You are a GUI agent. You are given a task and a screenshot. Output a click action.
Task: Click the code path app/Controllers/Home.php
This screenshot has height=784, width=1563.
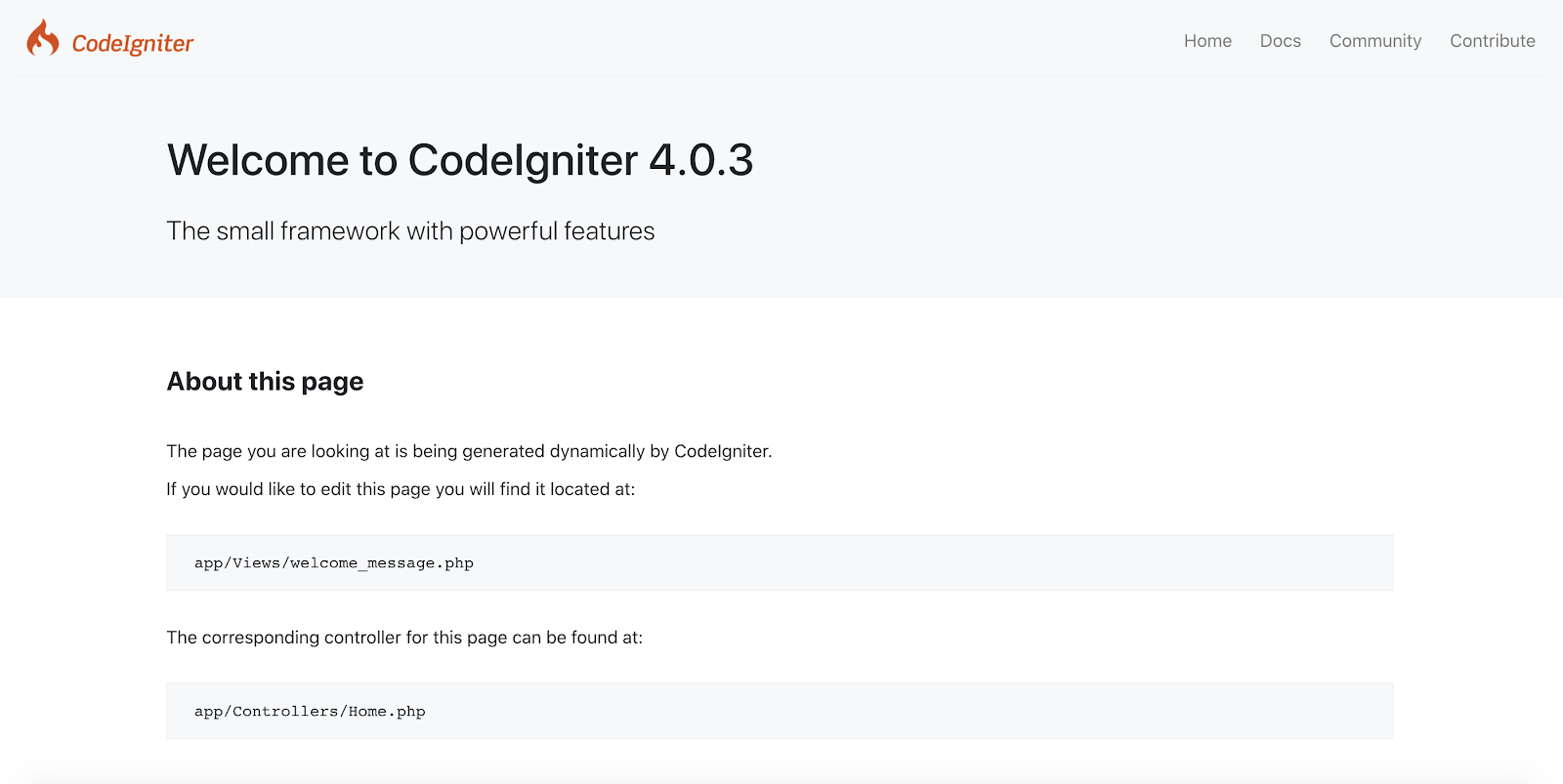310,712
